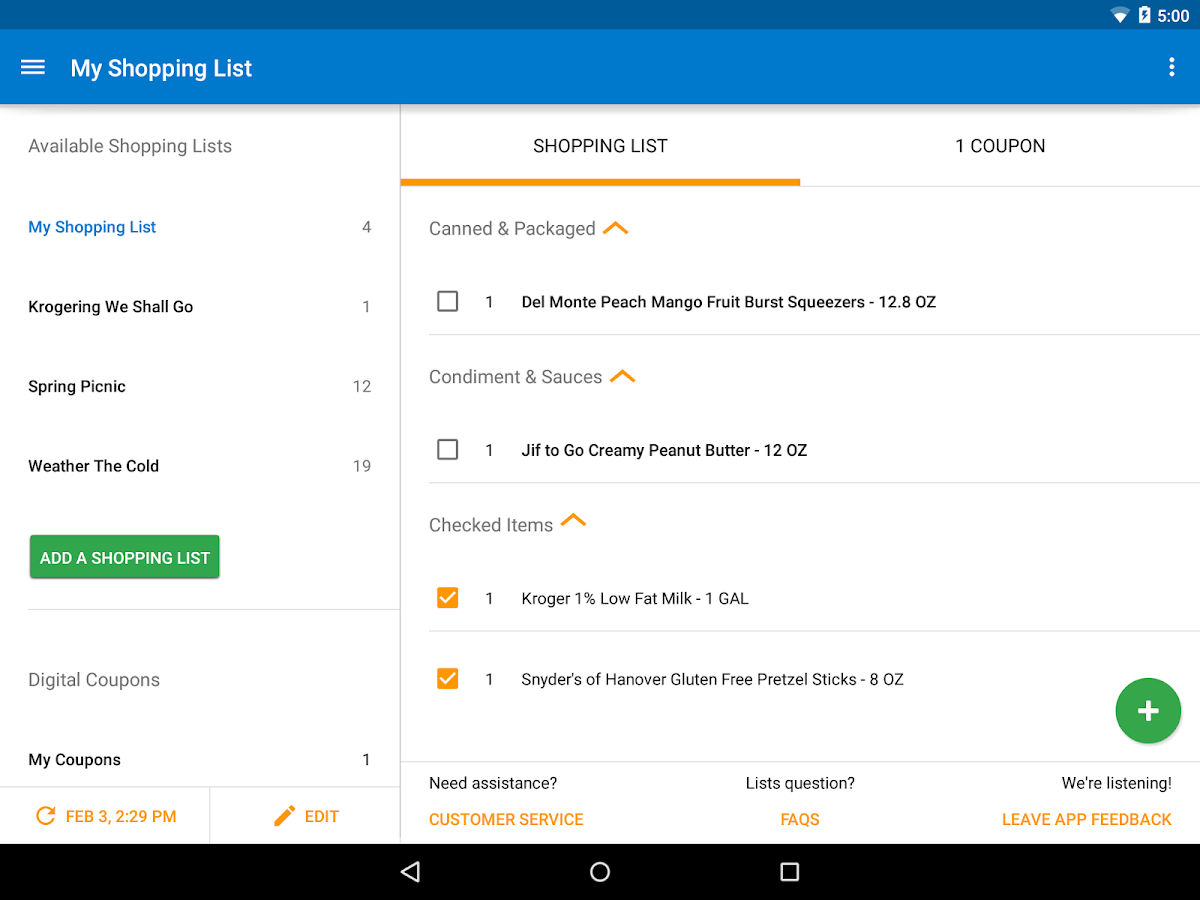Open the Krogering We Shall Go list
The height and width of the screenshot is (900, 1200).
click(200, 307)
